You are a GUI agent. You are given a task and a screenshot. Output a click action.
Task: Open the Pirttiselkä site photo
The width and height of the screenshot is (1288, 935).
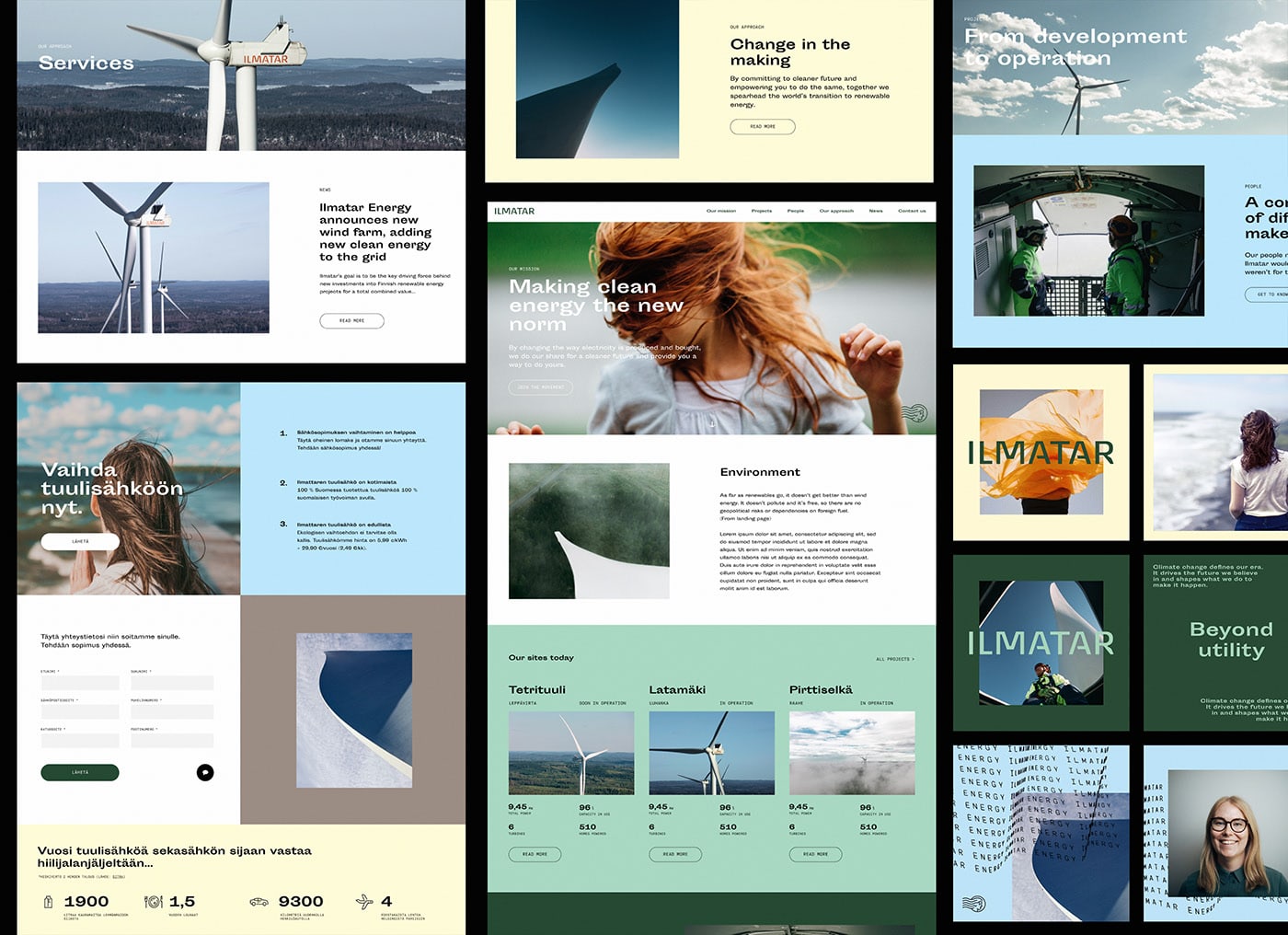852,753
